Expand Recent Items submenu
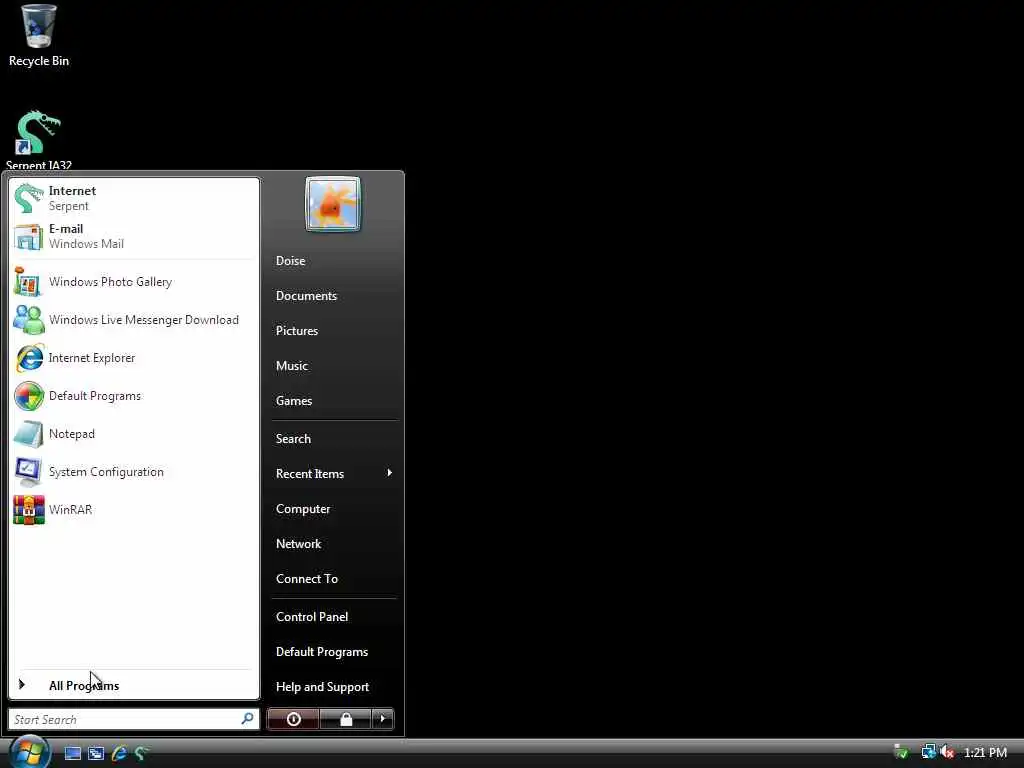The image size is (1024, 768). click(334, 473)
